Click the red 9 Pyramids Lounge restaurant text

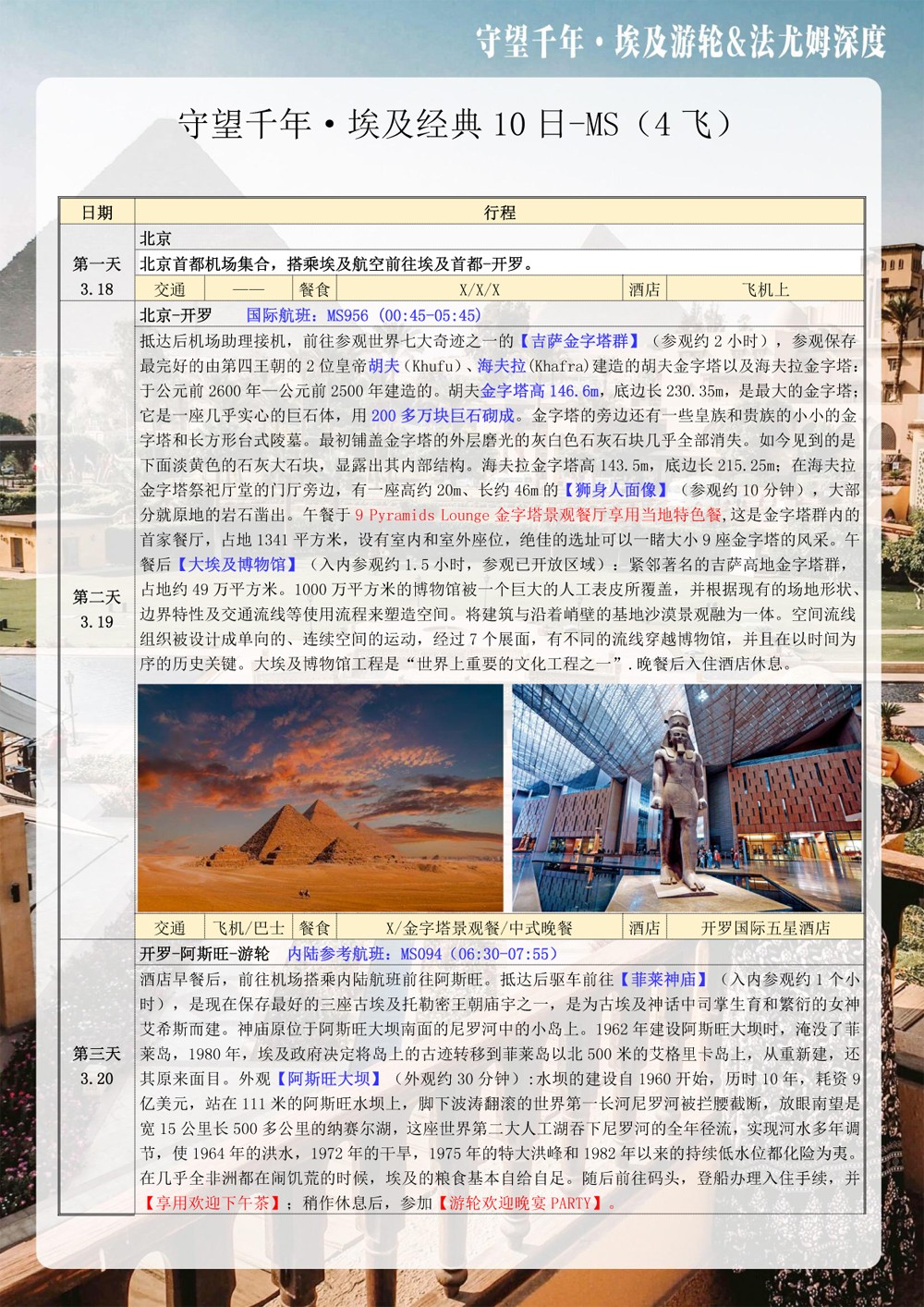[538, 515]
